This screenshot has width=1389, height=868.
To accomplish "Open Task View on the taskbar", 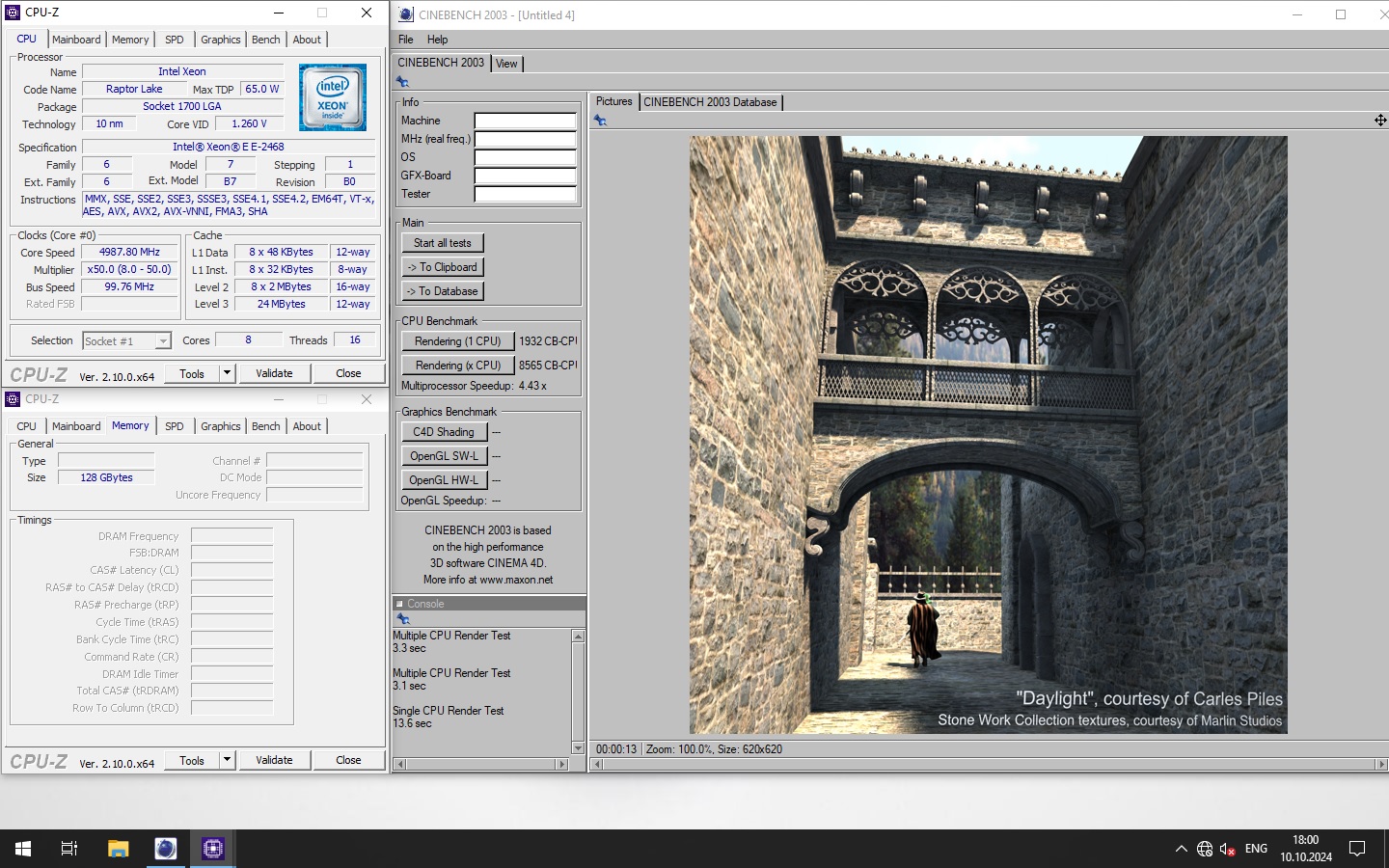I will click(x=69, y=849).
